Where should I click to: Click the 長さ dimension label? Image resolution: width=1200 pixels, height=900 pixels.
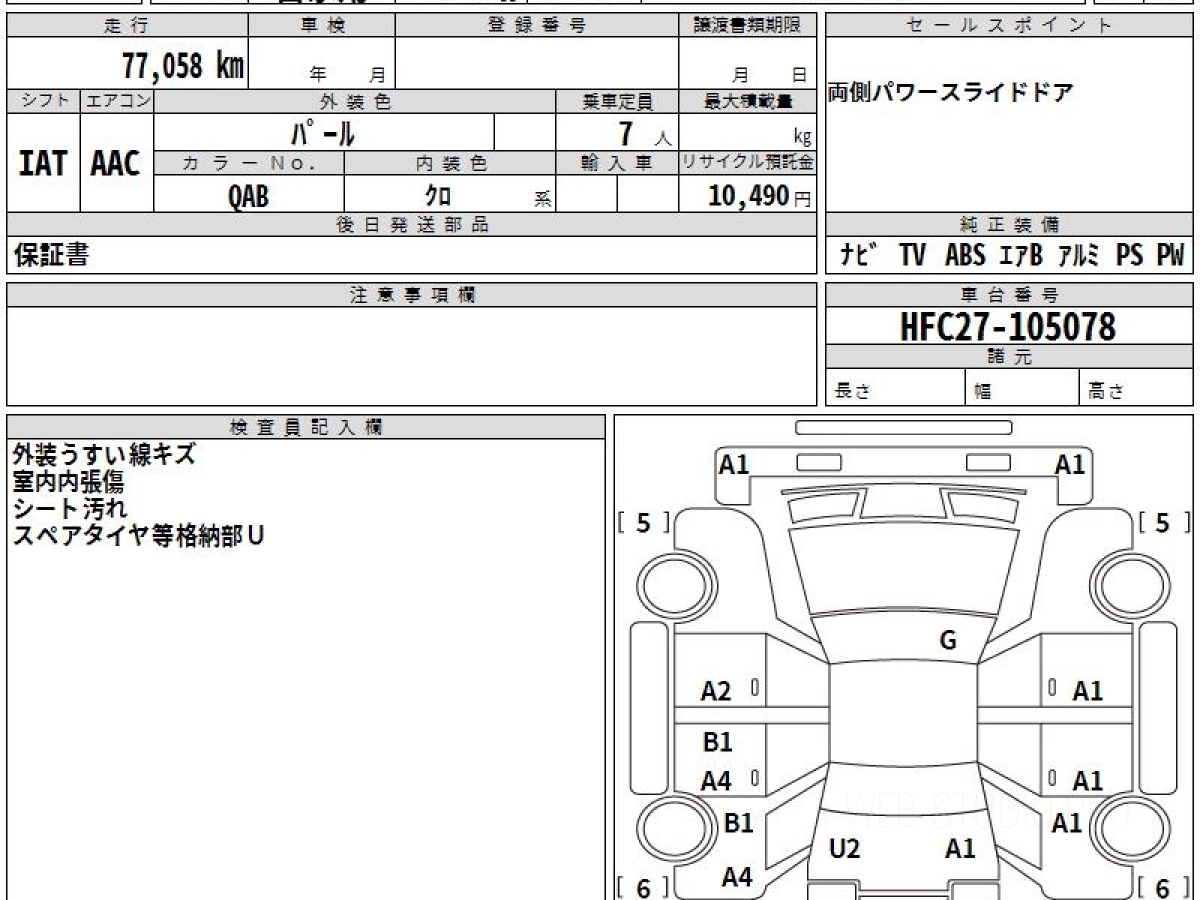tap(851, 392)
